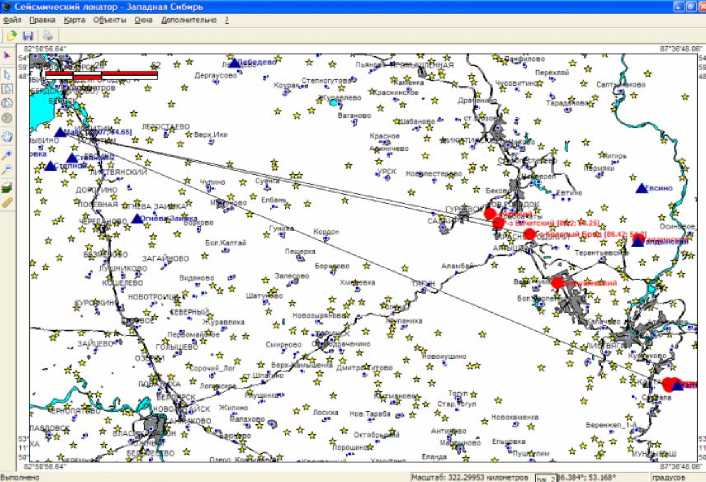This screenshot has width=706, height=482.
Task: Select the Огнева Заимка station triangle
Action: pos(137,219)
